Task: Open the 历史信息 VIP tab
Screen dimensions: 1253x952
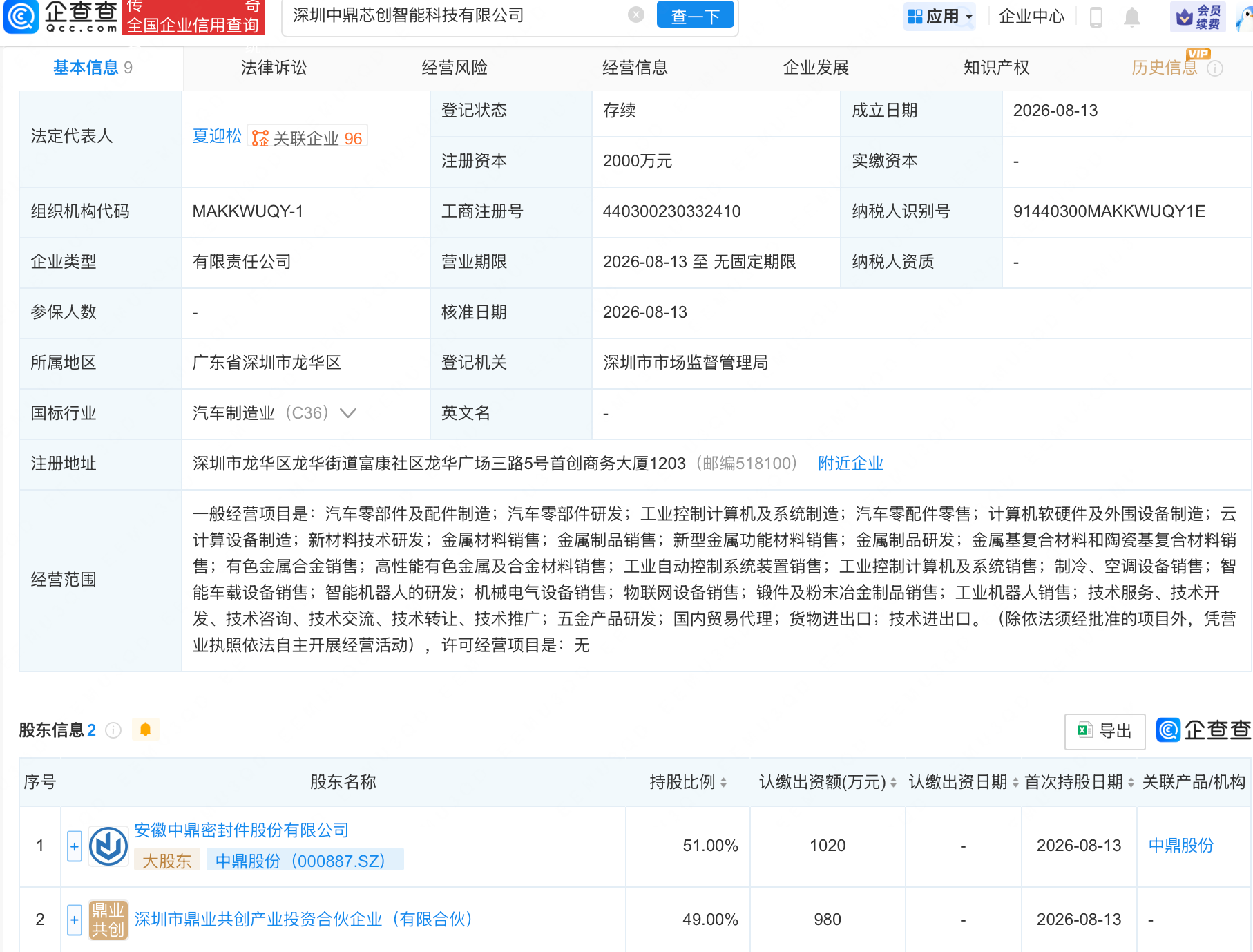Action: pos(1164,68)
